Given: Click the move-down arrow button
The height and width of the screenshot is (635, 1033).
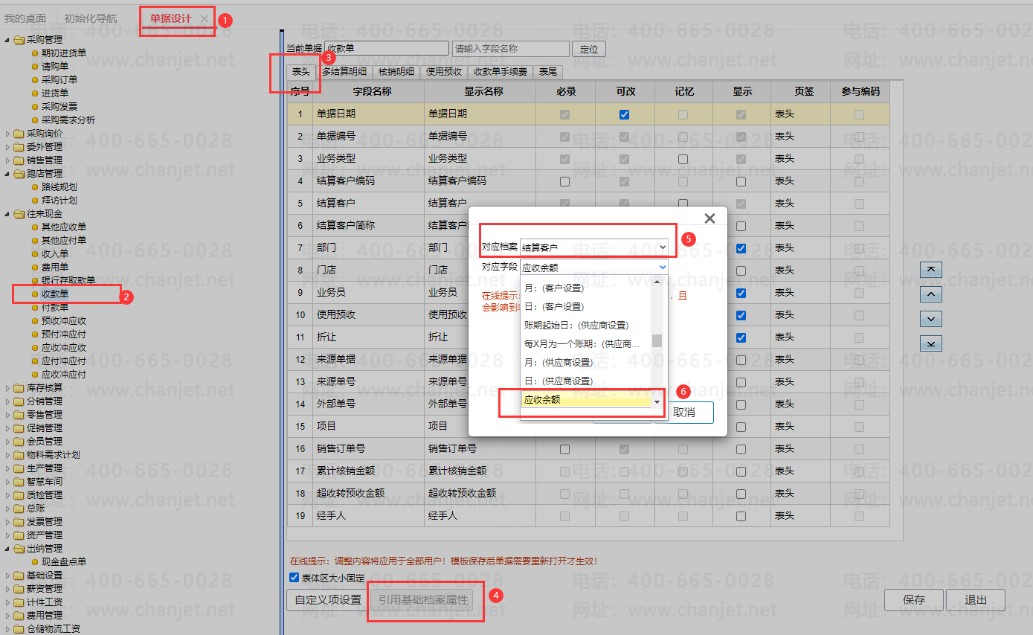Looking at the screenshot, I should click(931, 319).
